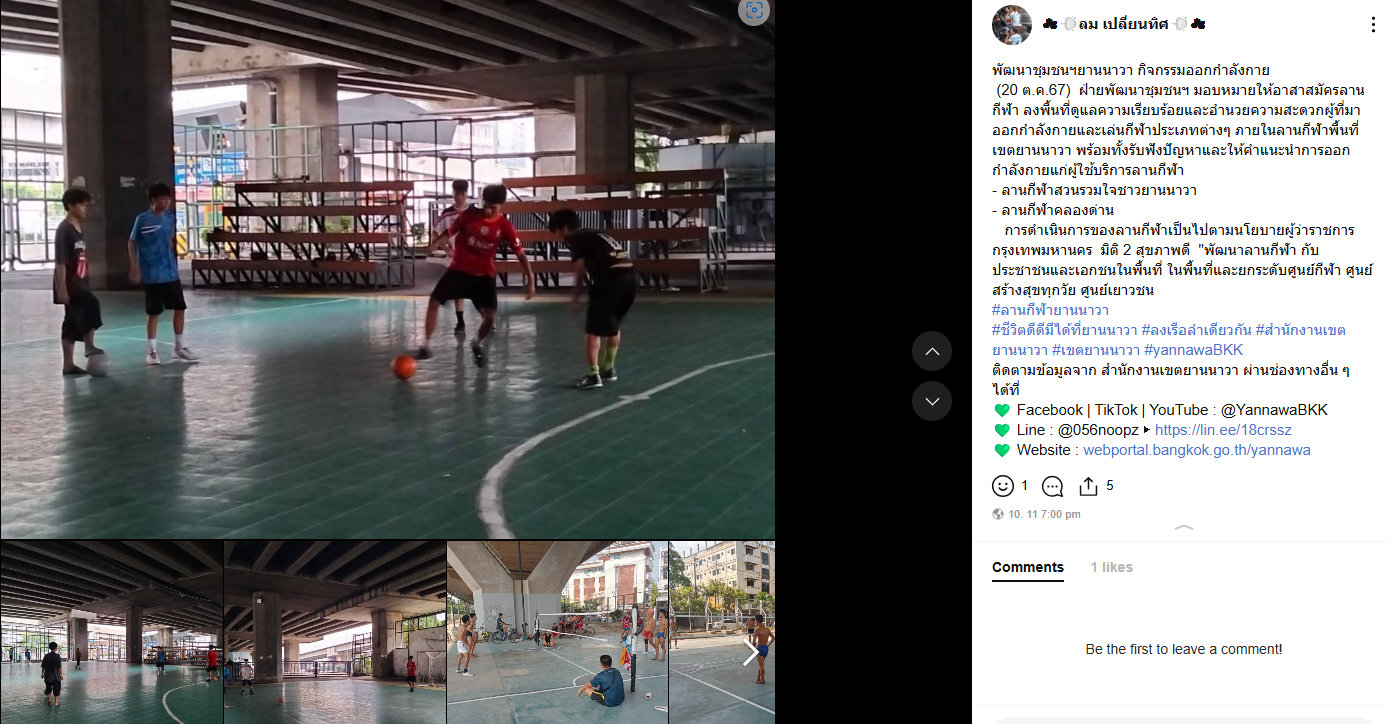Open the lin.ee/18crssz link

pyautogui.click(x=1223, y=430)
